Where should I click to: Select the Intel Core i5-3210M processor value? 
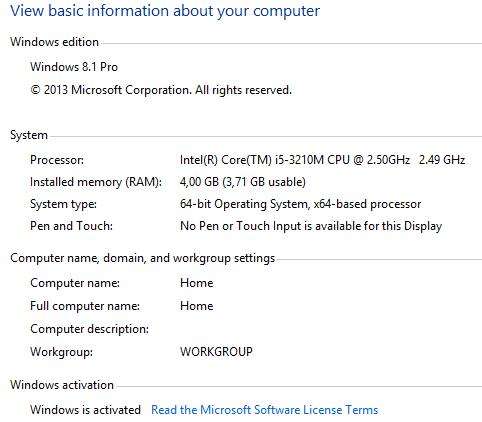click(322, 160)
